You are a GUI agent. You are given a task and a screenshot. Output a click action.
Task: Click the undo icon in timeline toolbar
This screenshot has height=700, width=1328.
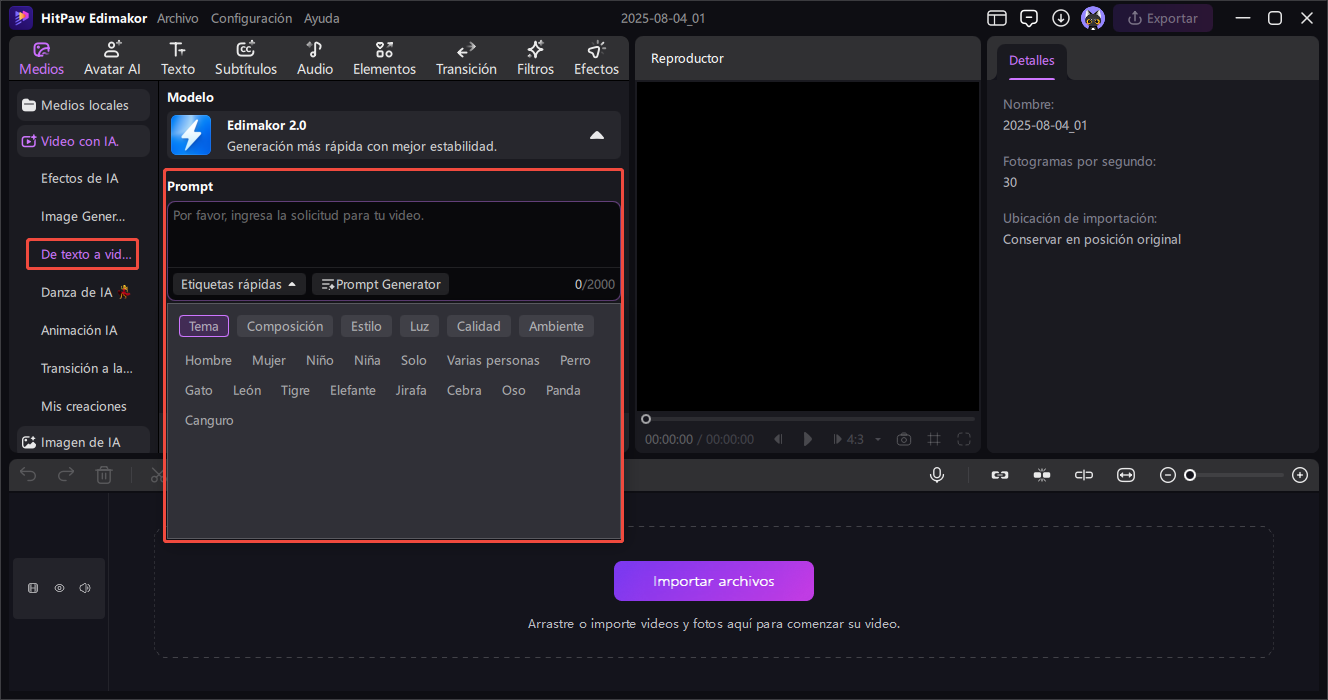[x=28, y=475]
